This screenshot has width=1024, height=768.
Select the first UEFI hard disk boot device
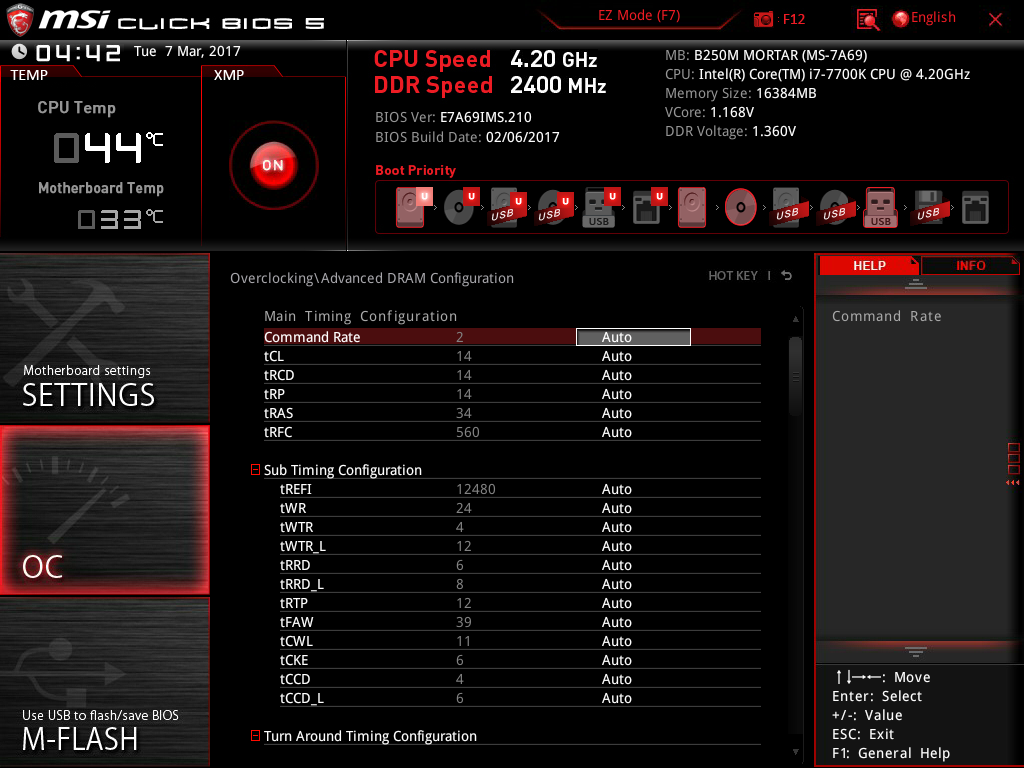pyautogui.click(x=411, y=208)
